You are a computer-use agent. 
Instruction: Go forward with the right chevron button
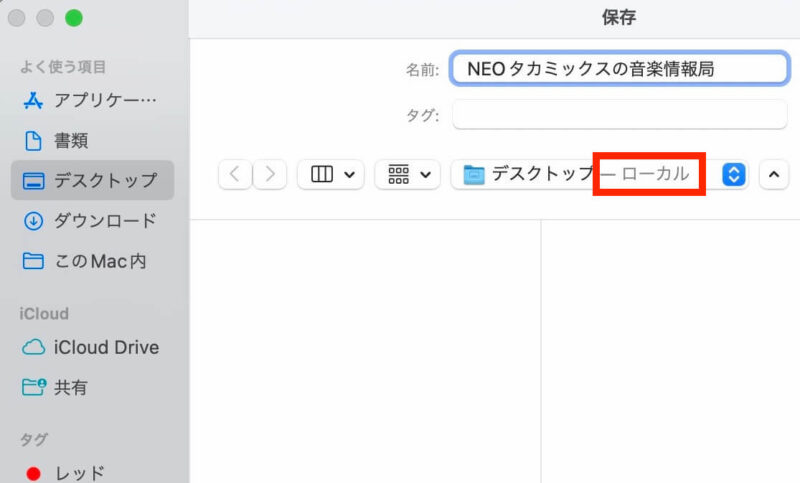point(269,174)
